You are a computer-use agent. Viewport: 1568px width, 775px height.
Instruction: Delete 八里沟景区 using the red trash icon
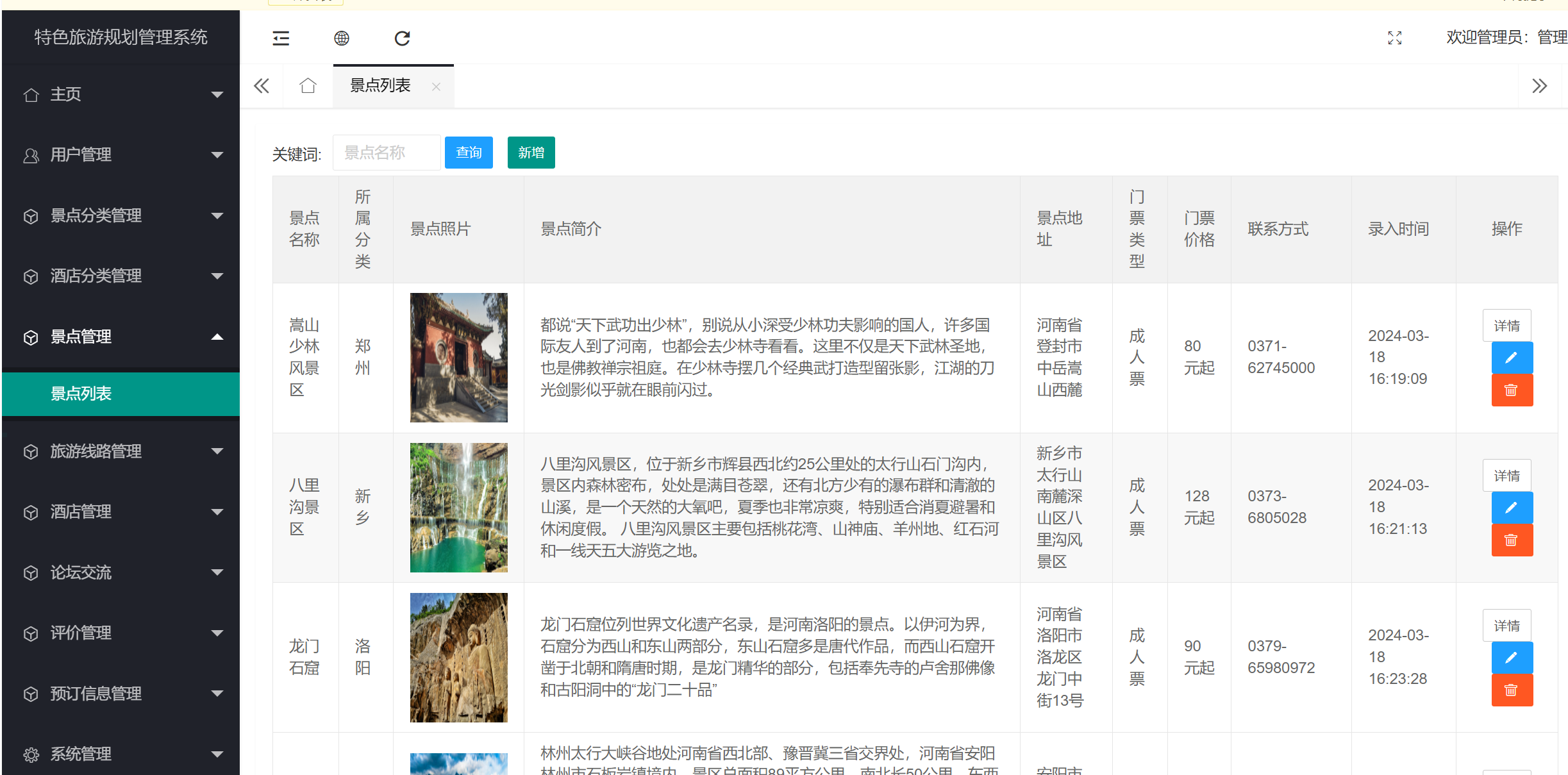coord(1512,540)
